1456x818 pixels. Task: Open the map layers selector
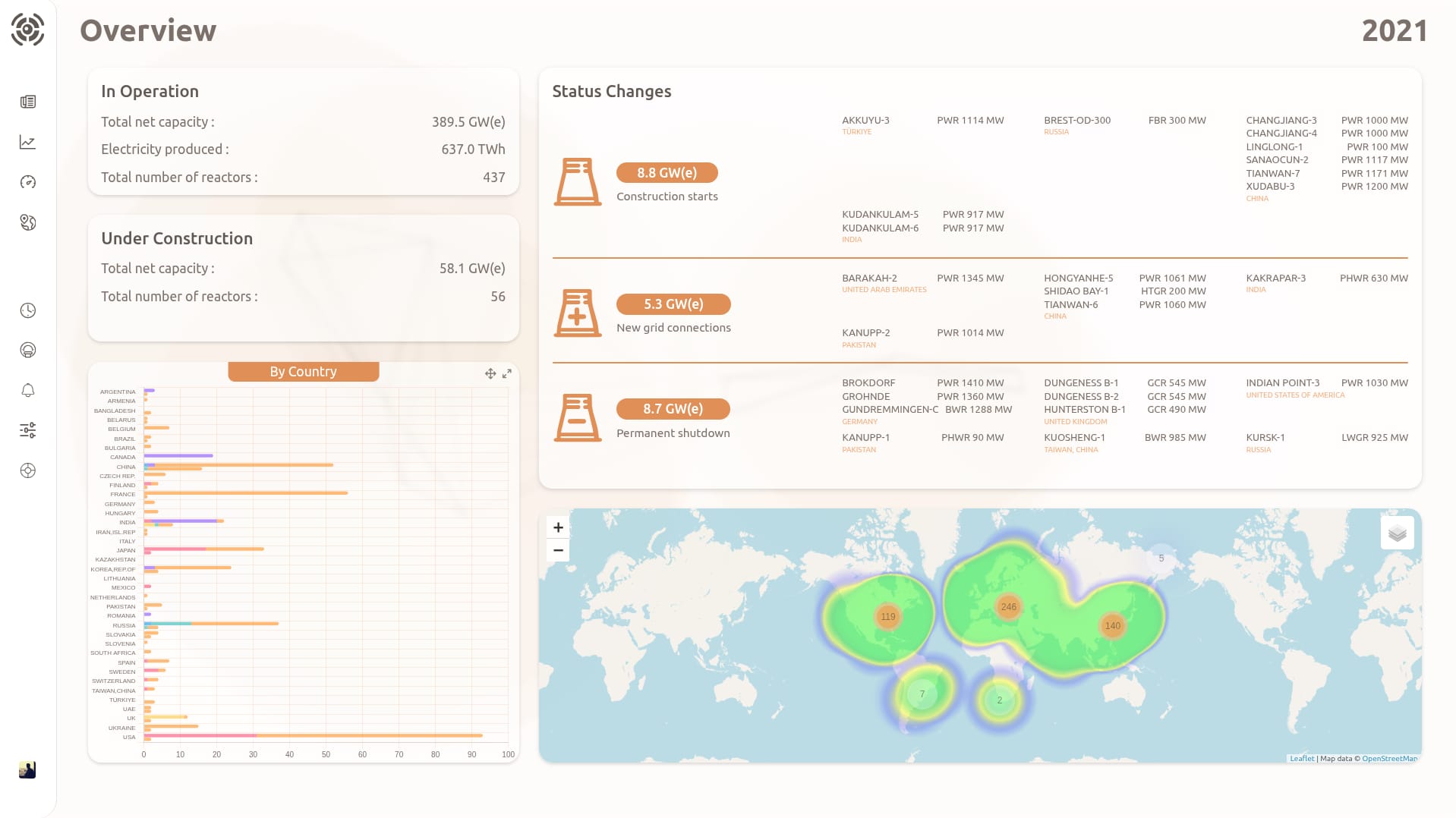coord(1397,533)
